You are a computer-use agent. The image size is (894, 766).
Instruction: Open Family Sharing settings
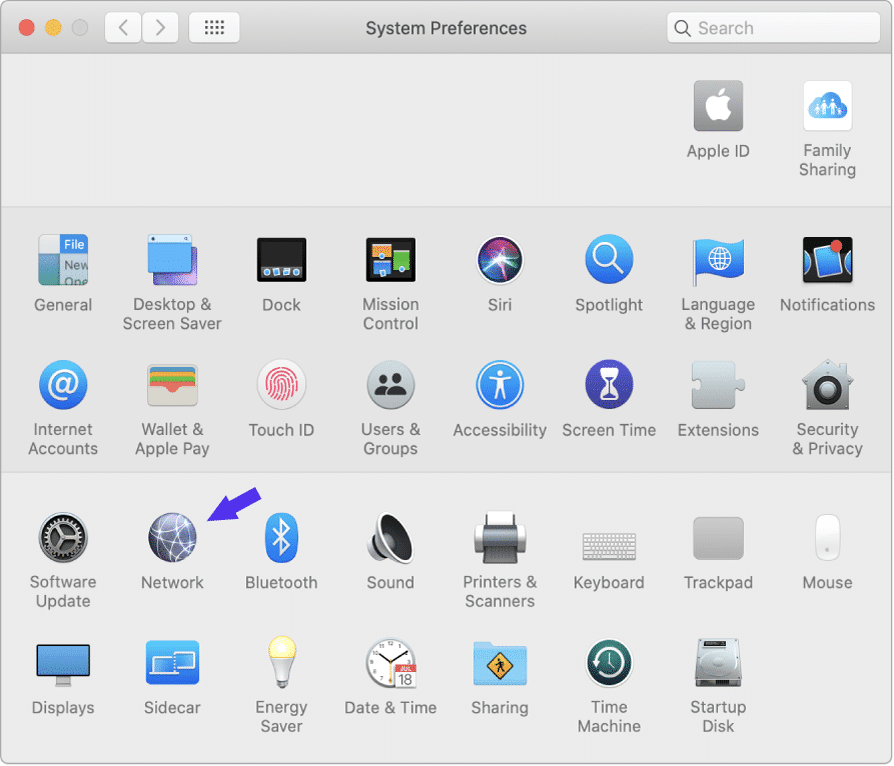pos(827,105)
